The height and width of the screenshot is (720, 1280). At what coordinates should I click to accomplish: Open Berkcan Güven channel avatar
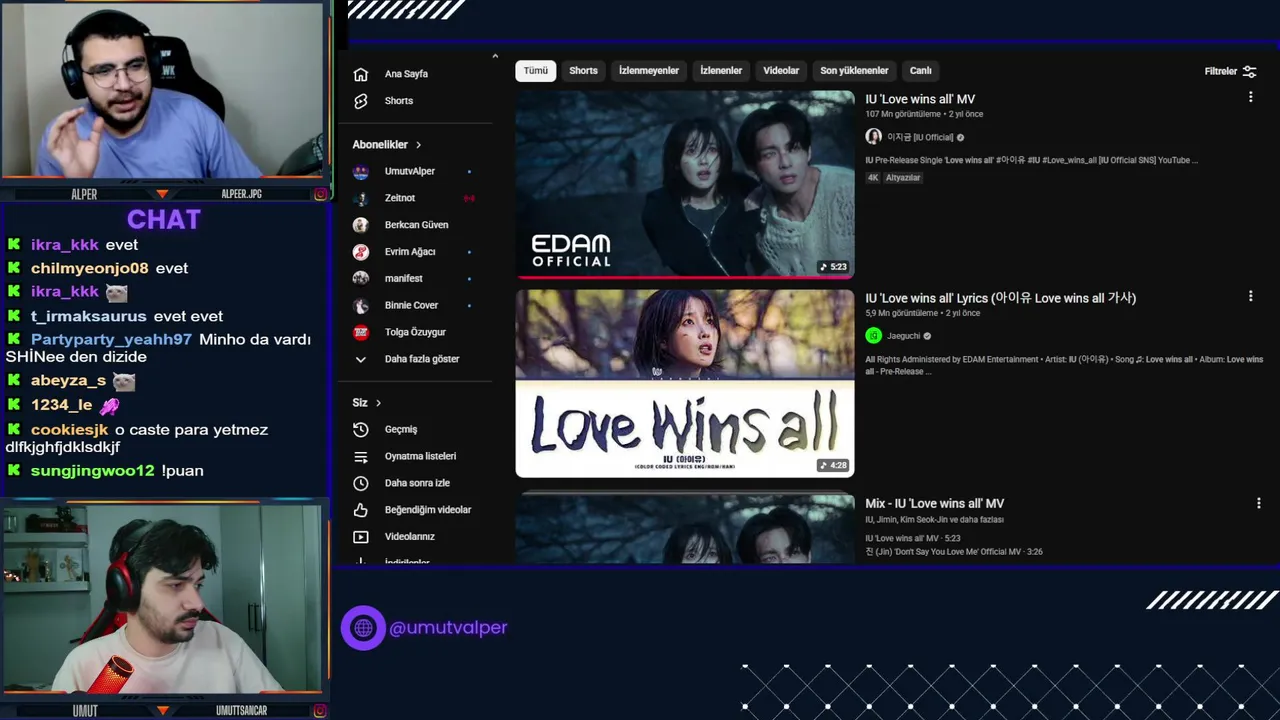click(361, 225)
